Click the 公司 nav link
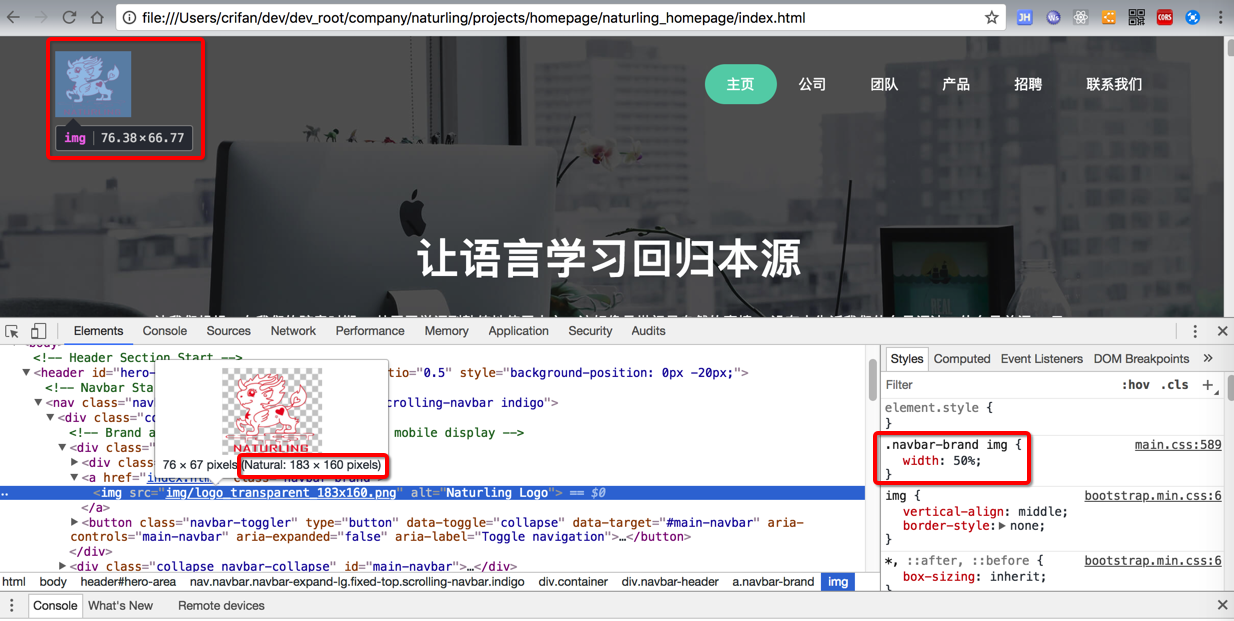 812,84
